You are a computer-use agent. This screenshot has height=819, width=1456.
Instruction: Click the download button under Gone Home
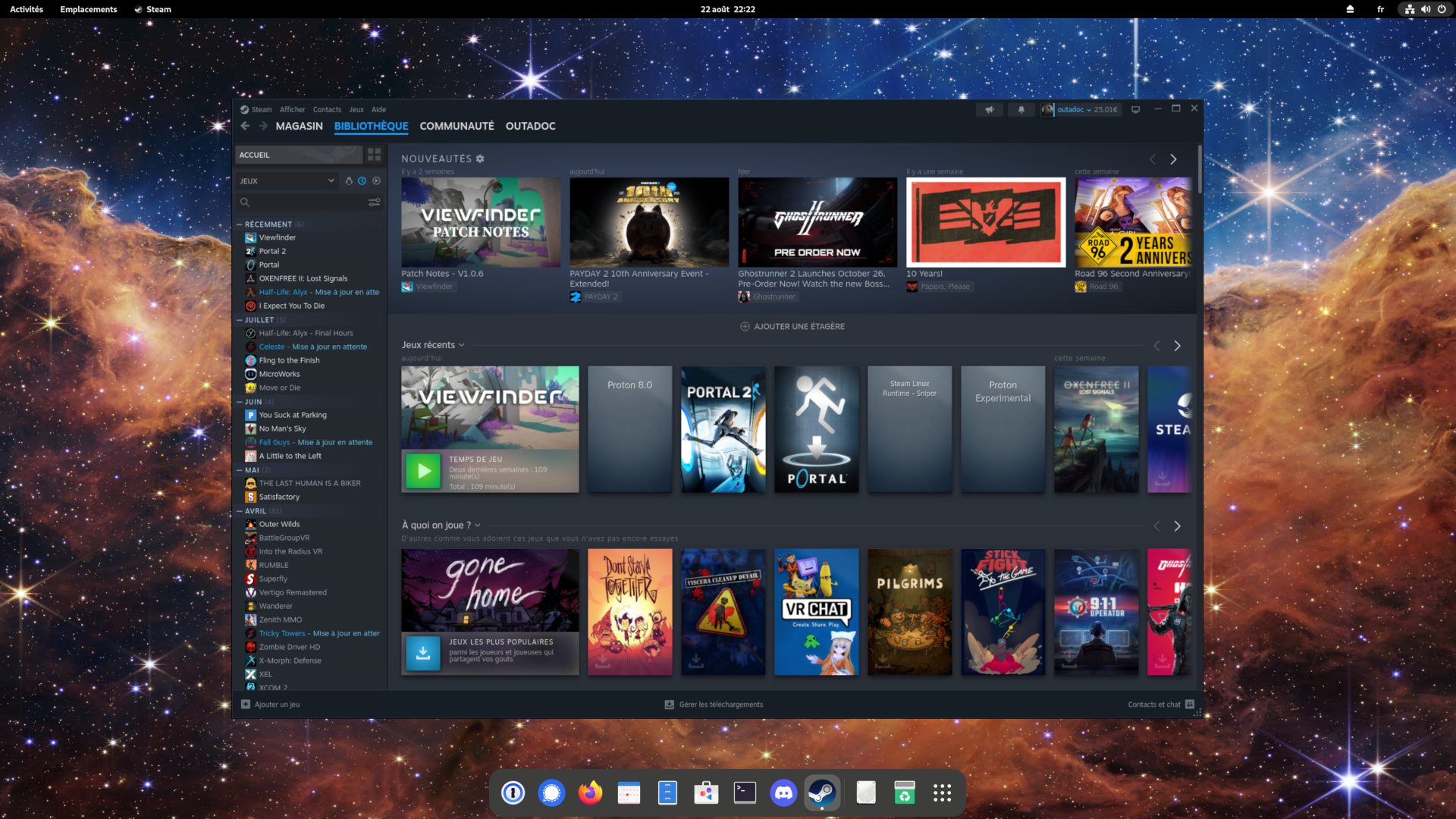point(423,653)
